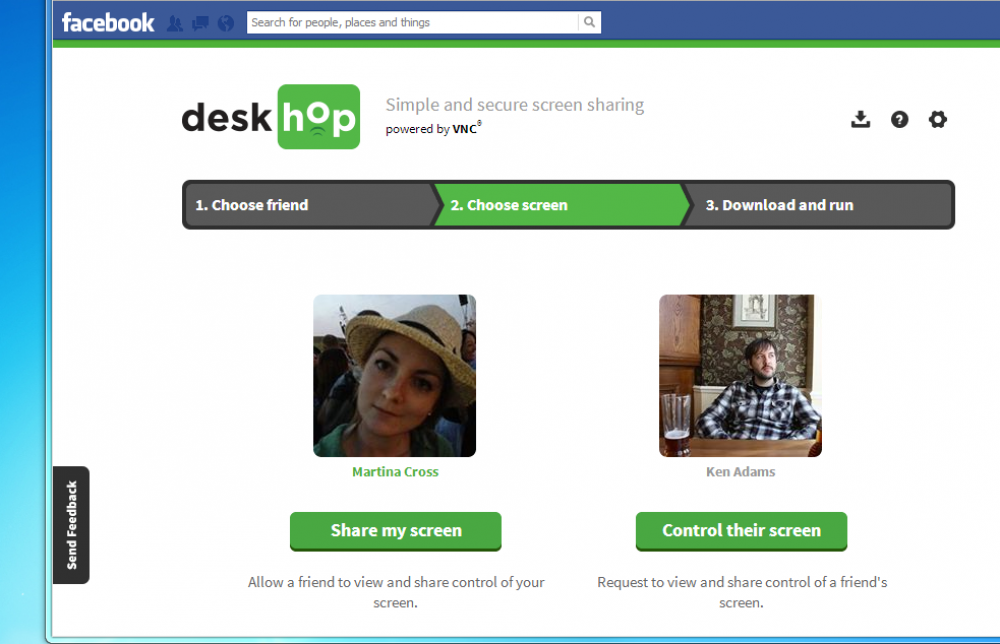Select step 3 Download and run
The height and width of the screenshot is (644, 1000).
point(818,205)
